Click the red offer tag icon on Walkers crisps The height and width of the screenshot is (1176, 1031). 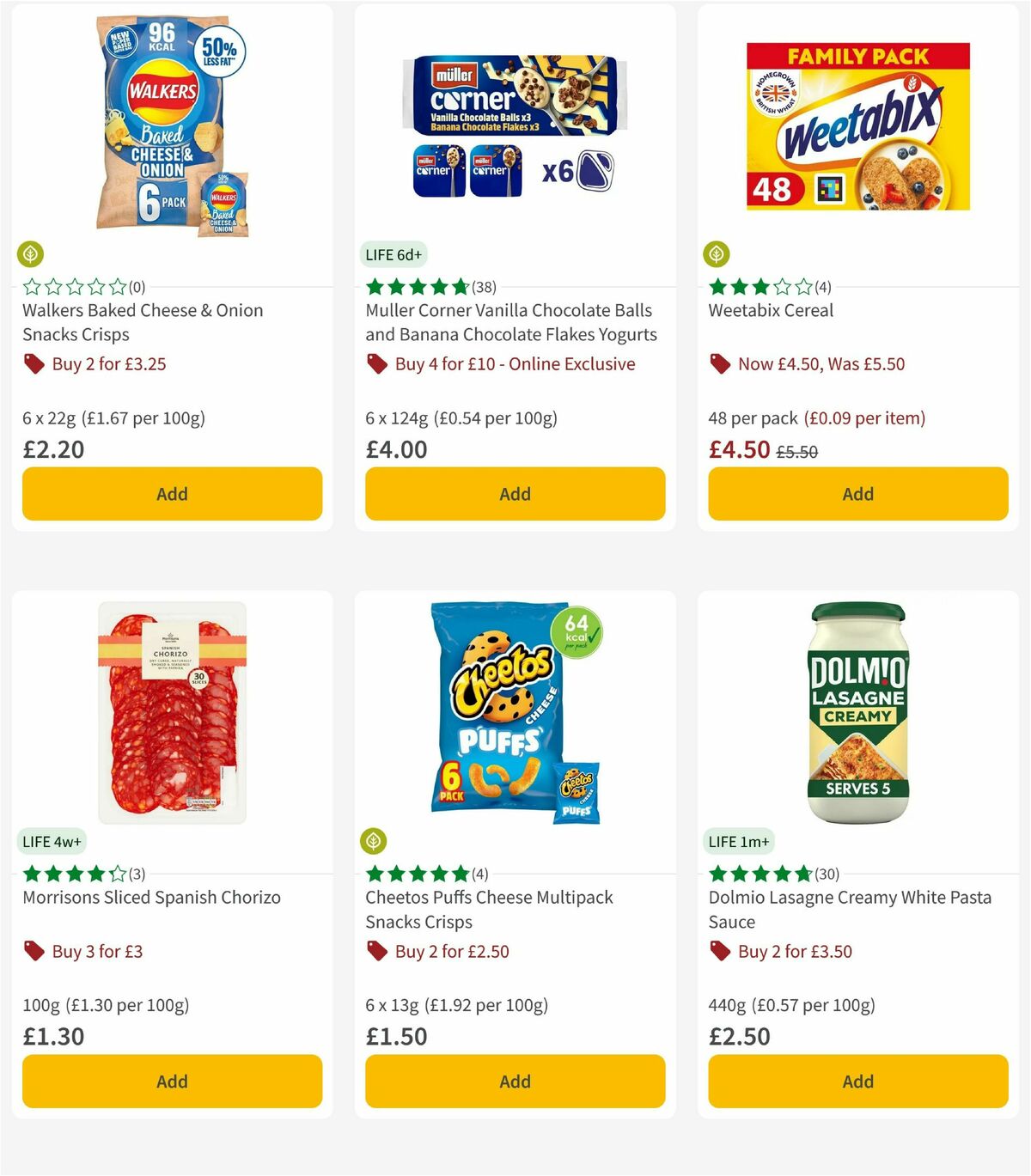click(x=34, y=364)
